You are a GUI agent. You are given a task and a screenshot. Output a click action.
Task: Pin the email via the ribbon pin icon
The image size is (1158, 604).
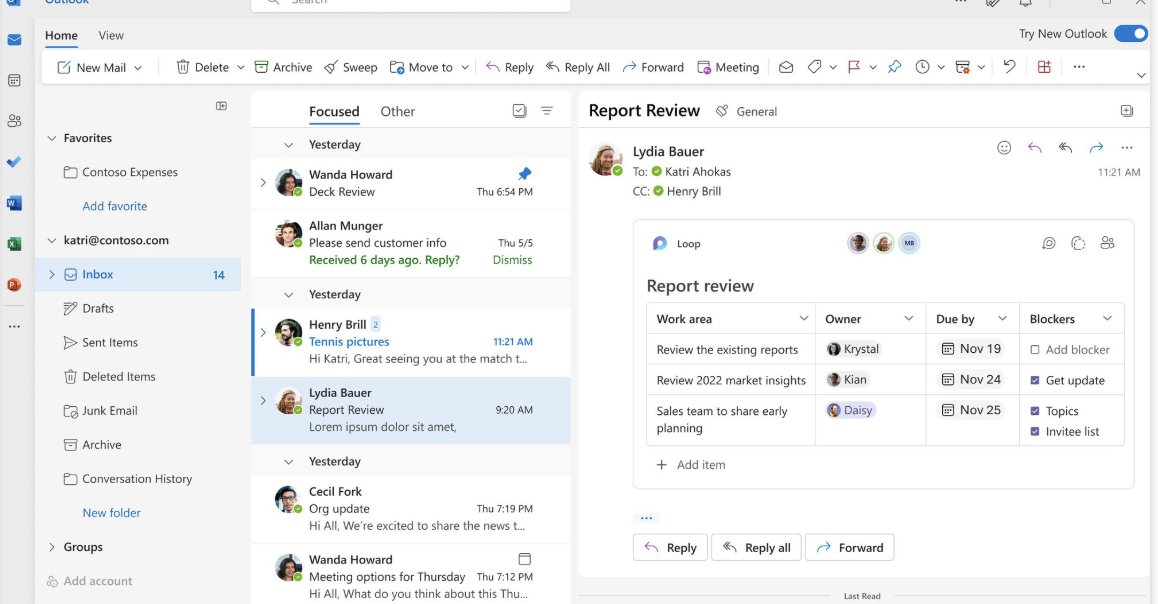893,67
